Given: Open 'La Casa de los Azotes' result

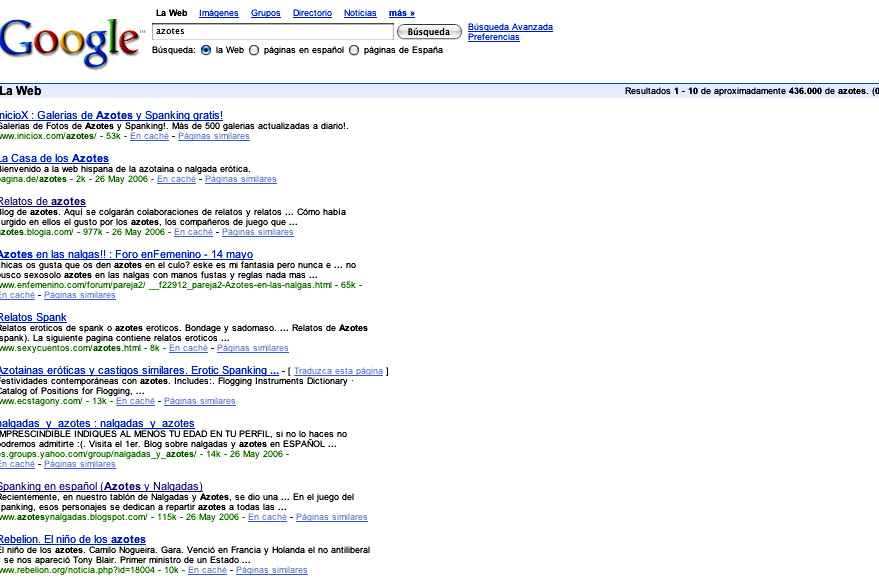Looking at the screenshot, I should pyautogui.click(x=54, y=158).
